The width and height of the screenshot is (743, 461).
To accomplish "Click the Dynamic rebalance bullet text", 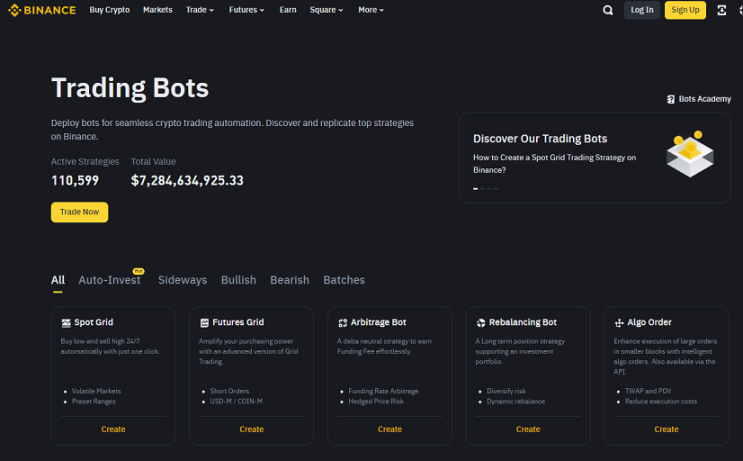I will click(516, 401).
